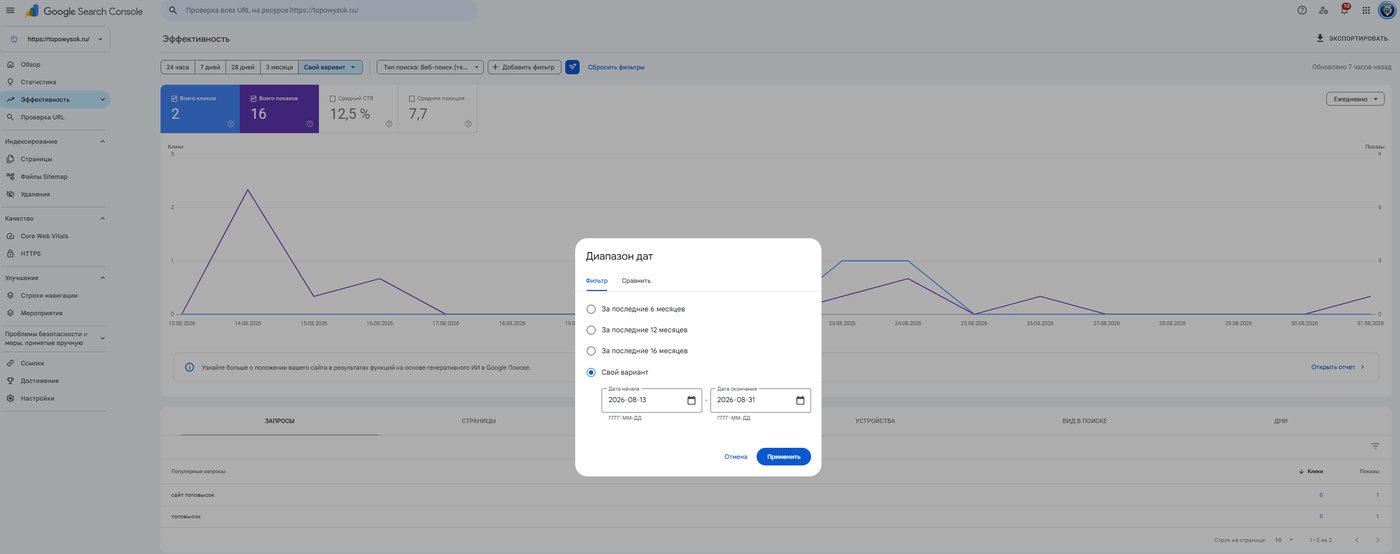Viewport: 1400px width, 554px height.
Task: Open Тип поиска: Веб-поиск filter dropdown
Action: point(430,67)
